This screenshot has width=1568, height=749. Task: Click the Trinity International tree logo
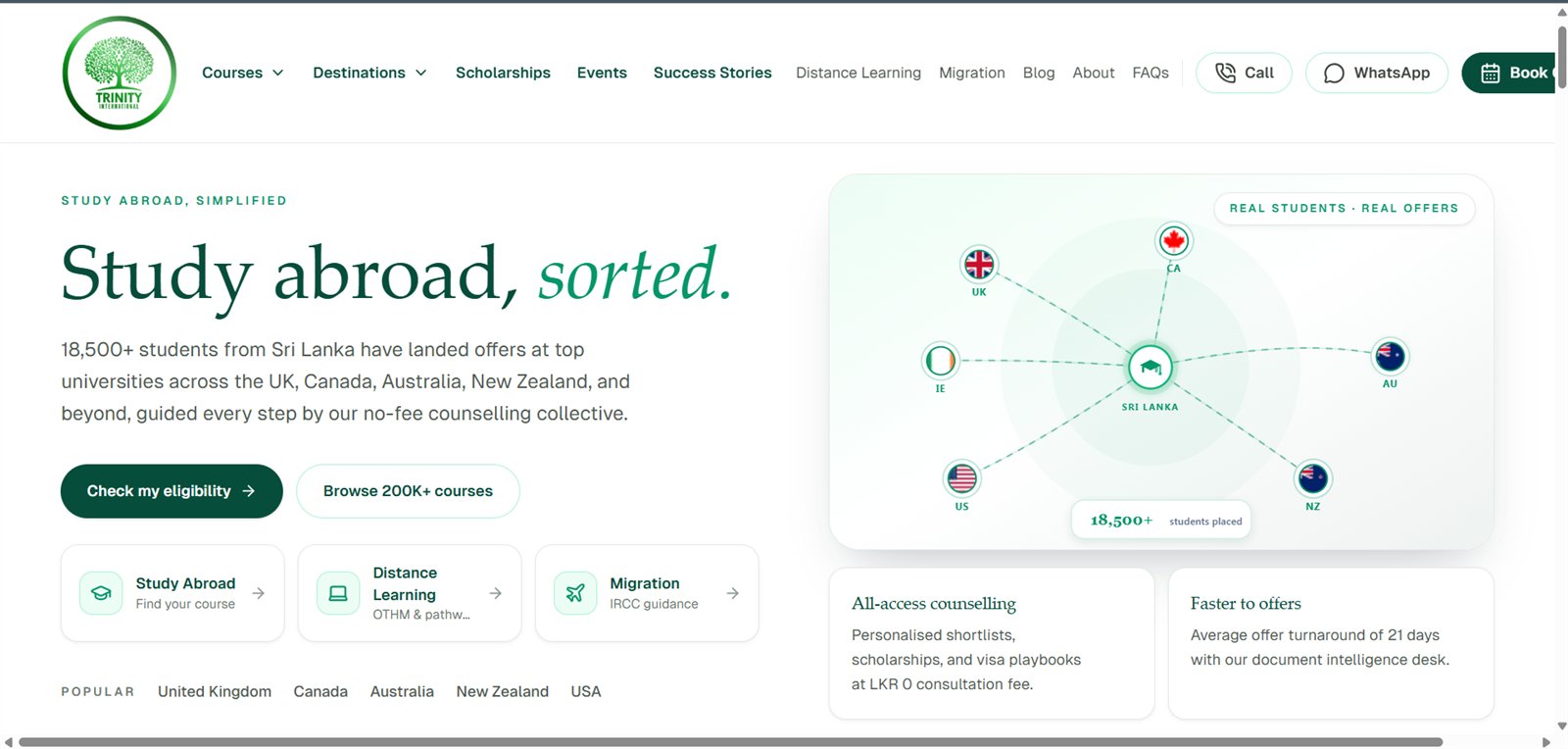pyautogui.click(x=120, y=73)
